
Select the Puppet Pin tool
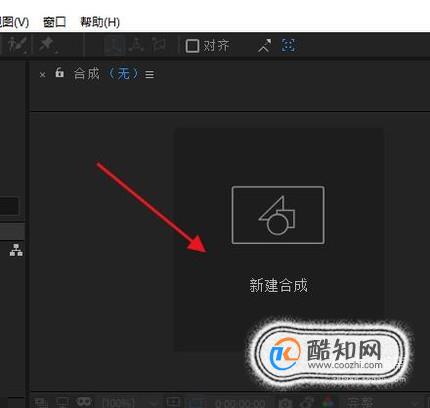pos(48,45)
